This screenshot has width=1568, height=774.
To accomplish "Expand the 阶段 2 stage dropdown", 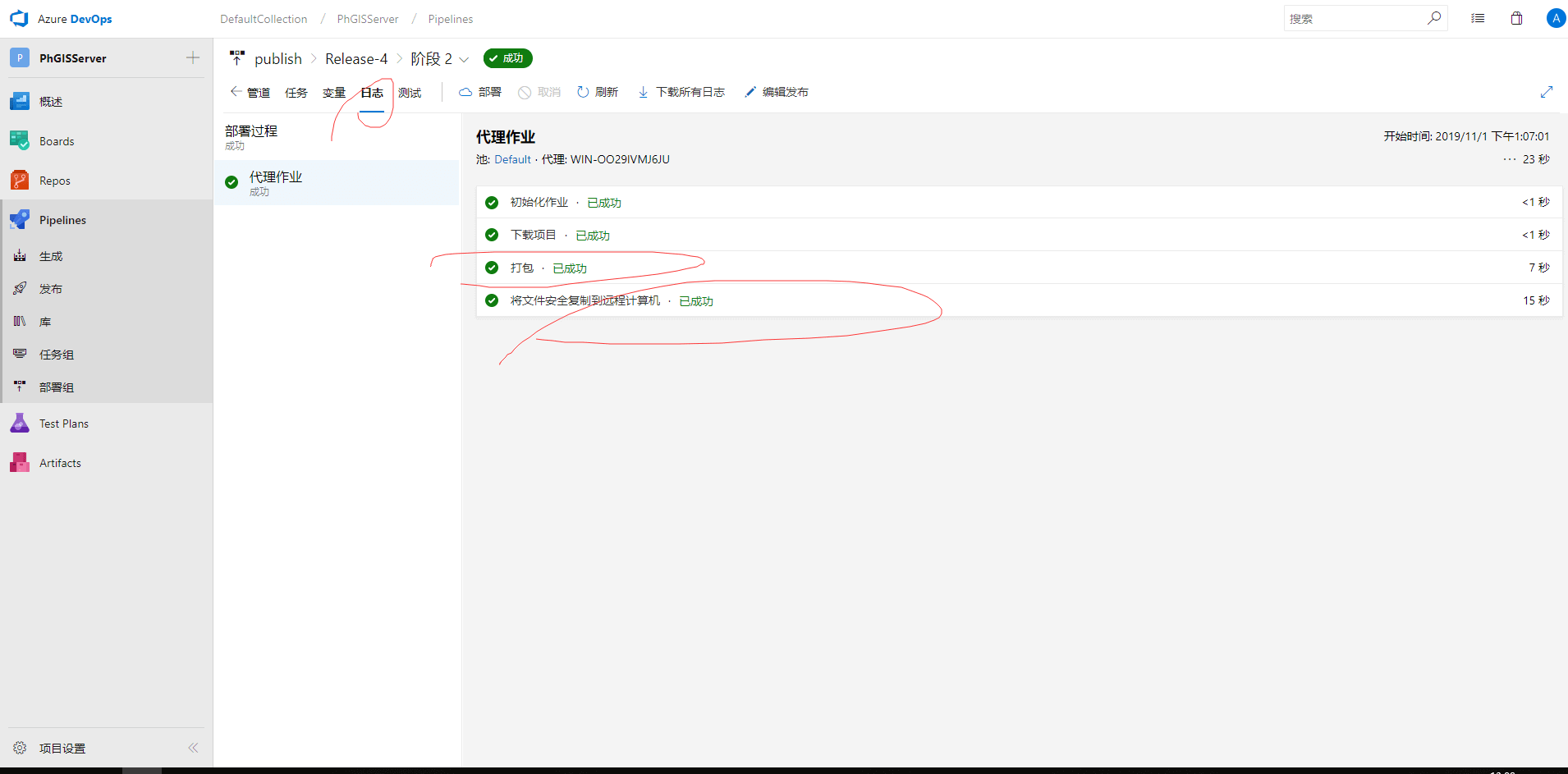I will [x=464, y=59].
